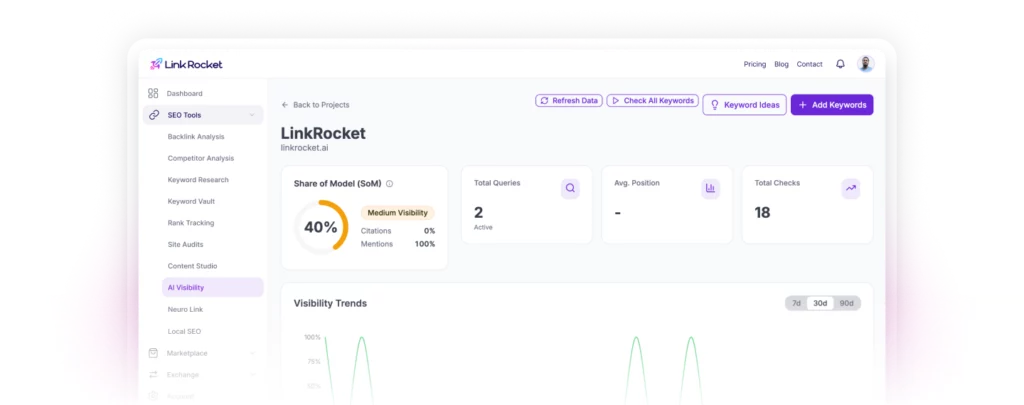Click the Total Checks value 18

click(x=762, y=212)
